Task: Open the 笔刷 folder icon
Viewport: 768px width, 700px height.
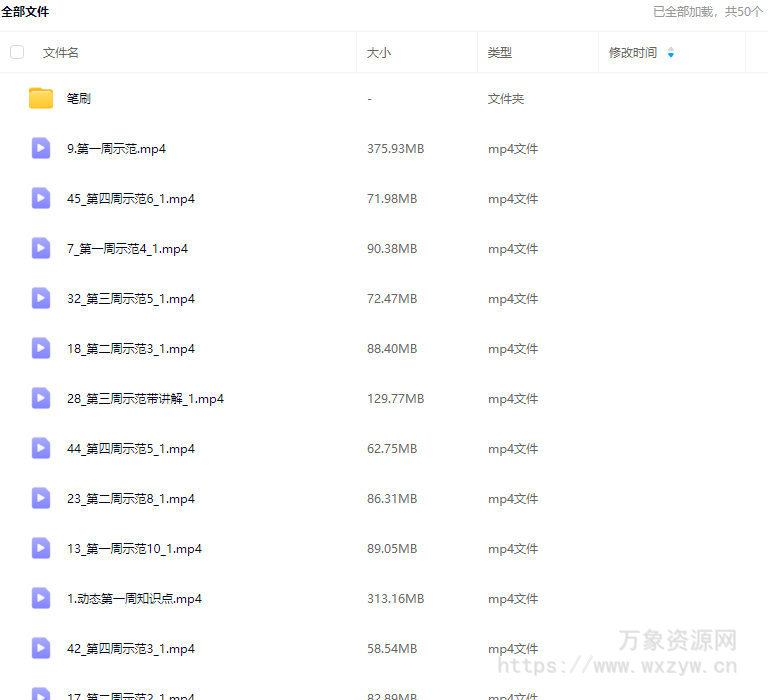Action: click(x=41, y=98)
